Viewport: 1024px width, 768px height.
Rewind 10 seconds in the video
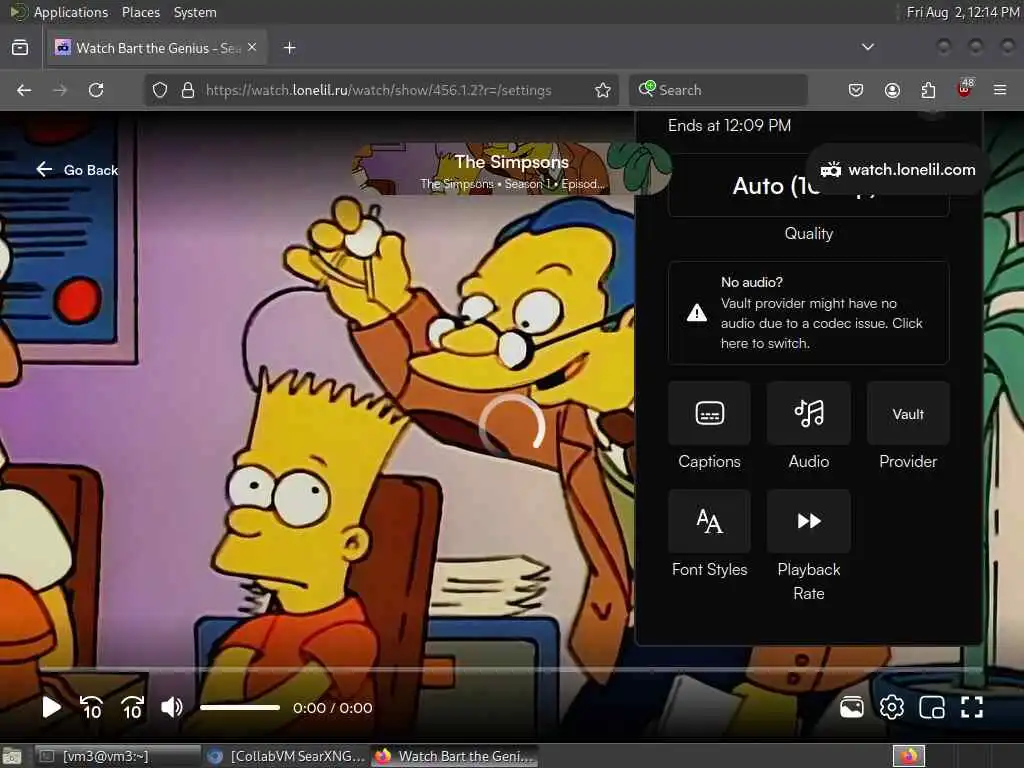coord(91,707)
